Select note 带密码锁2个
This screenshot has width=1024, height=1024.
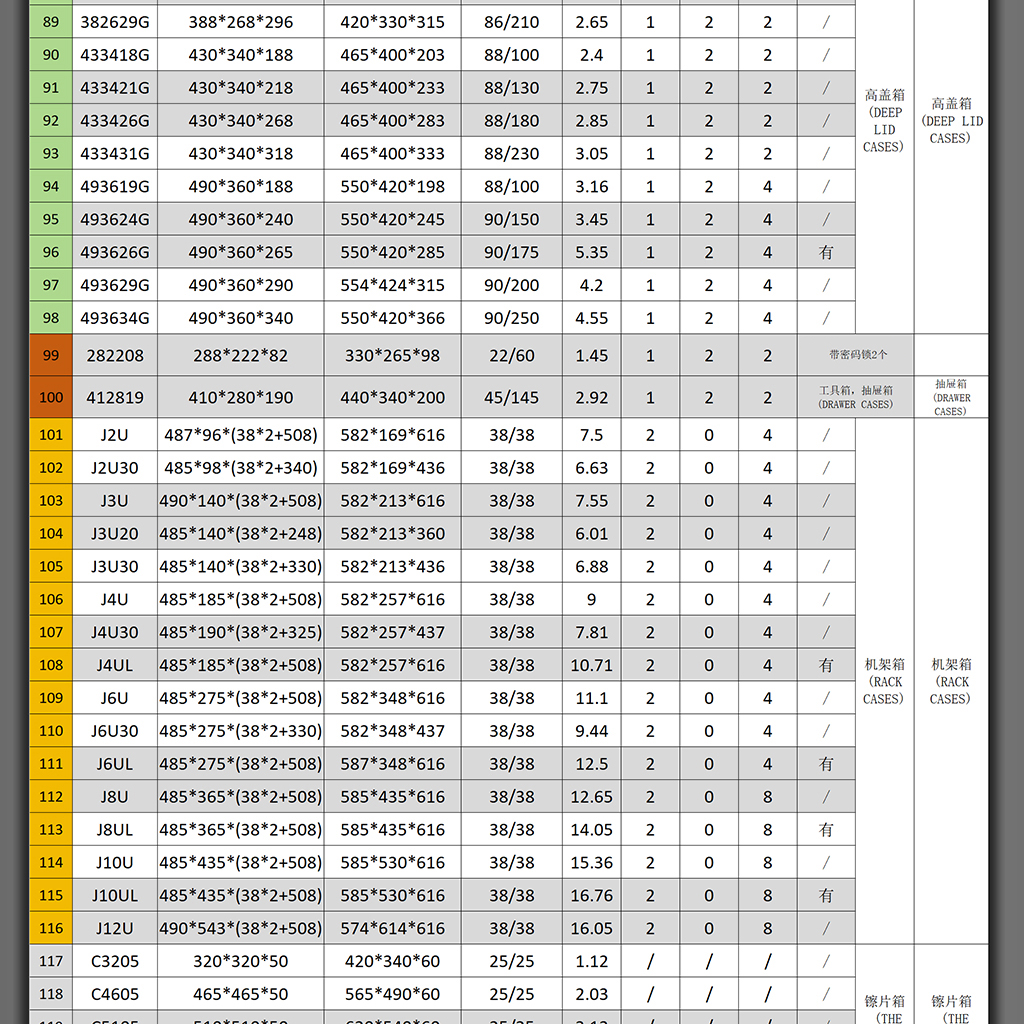(x=857, y=355)
